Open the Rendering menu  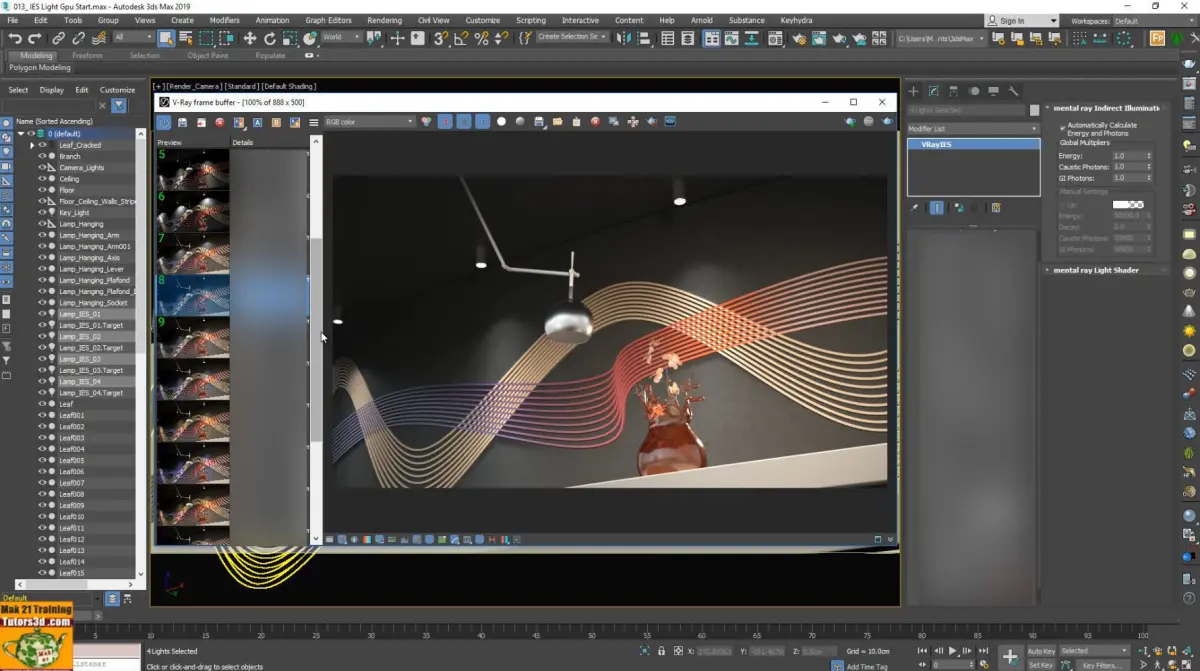(x=384, y=20)
